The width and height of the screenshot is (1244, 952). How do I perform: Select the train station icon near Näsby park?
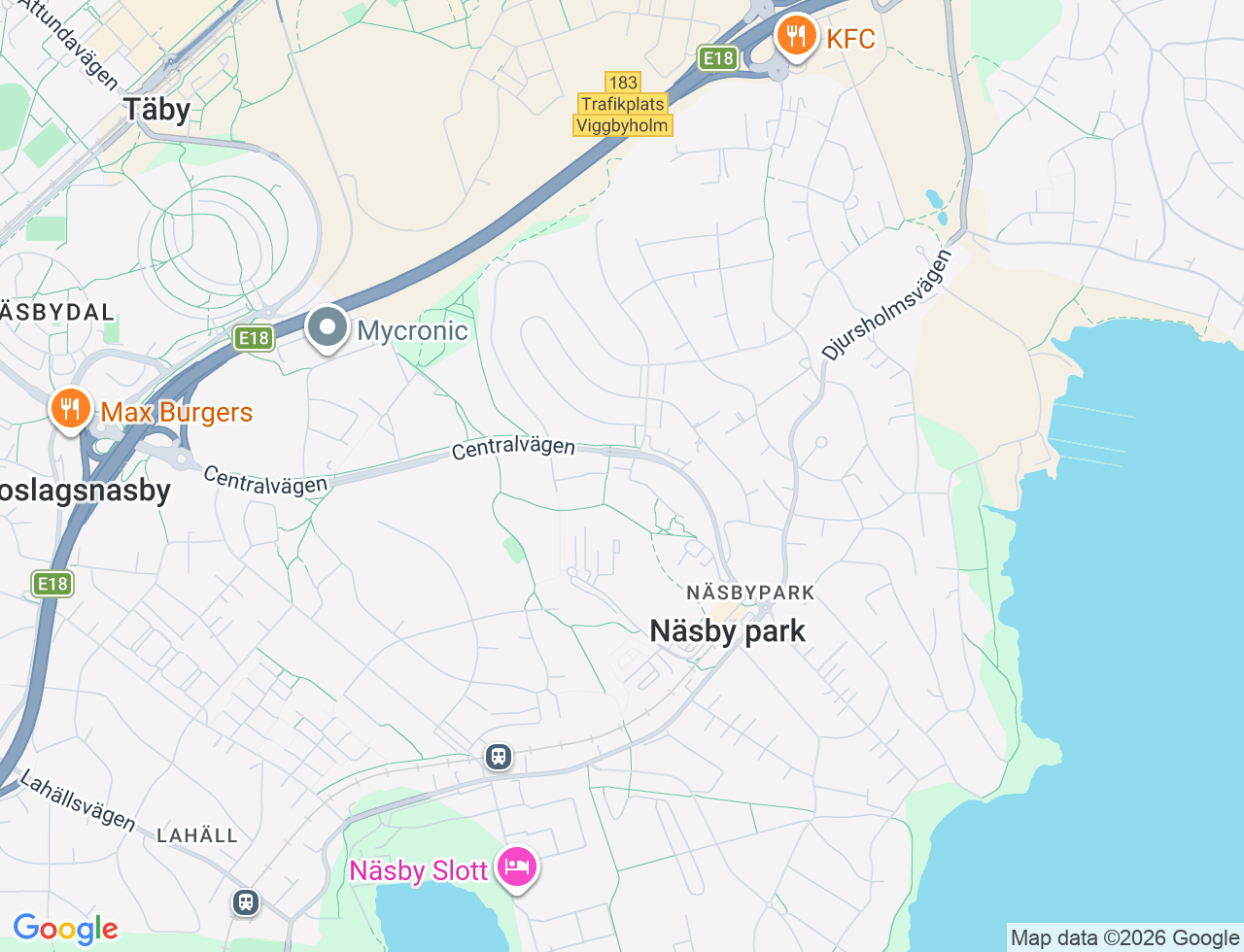tap(499, 756)
